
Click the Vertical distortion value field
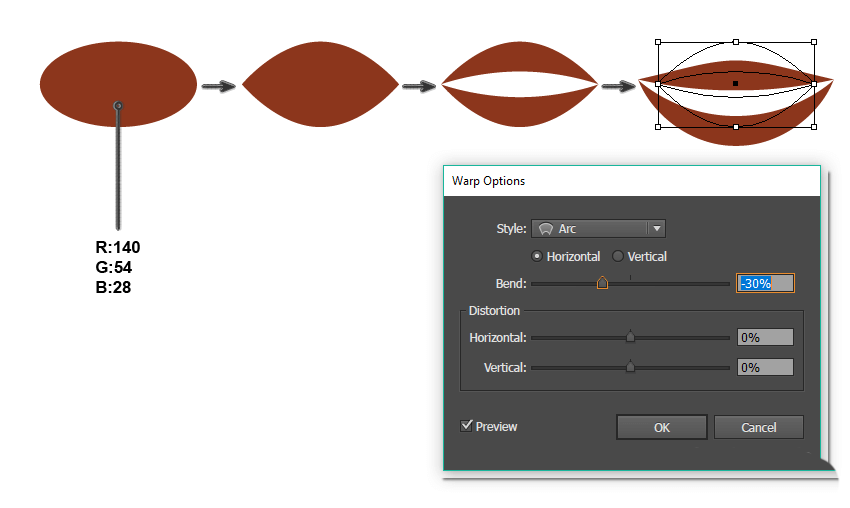tap(765, 368)
